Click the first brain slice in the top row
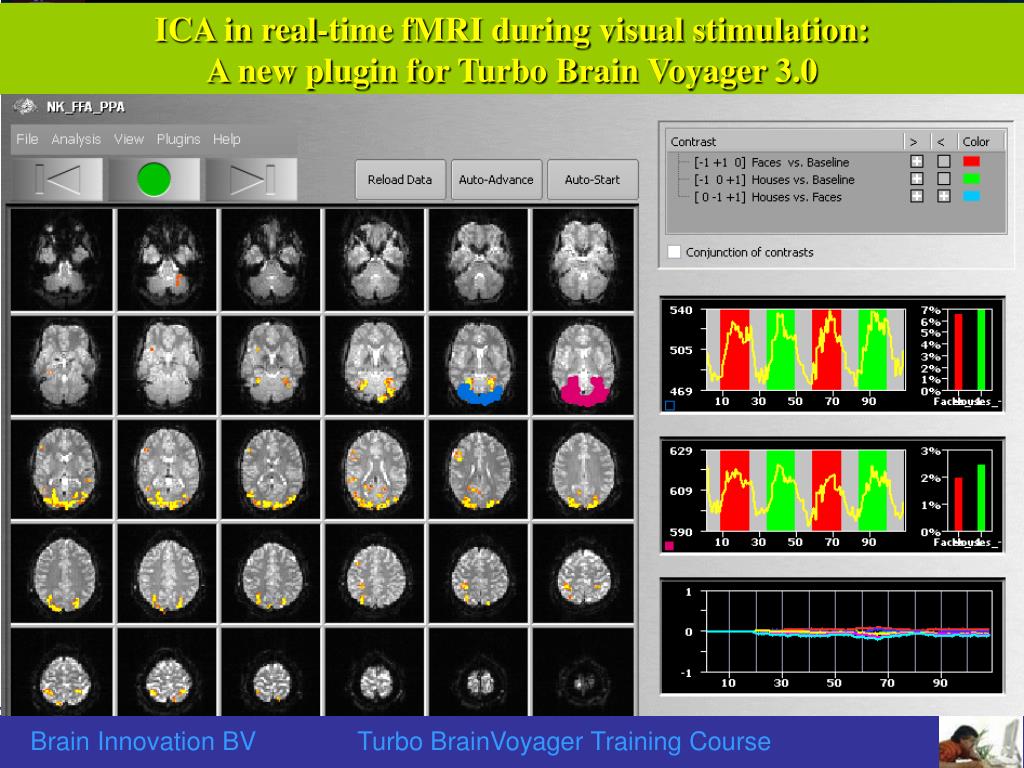Viewport: 1024px width, 768px height. [x=62, y=259]
